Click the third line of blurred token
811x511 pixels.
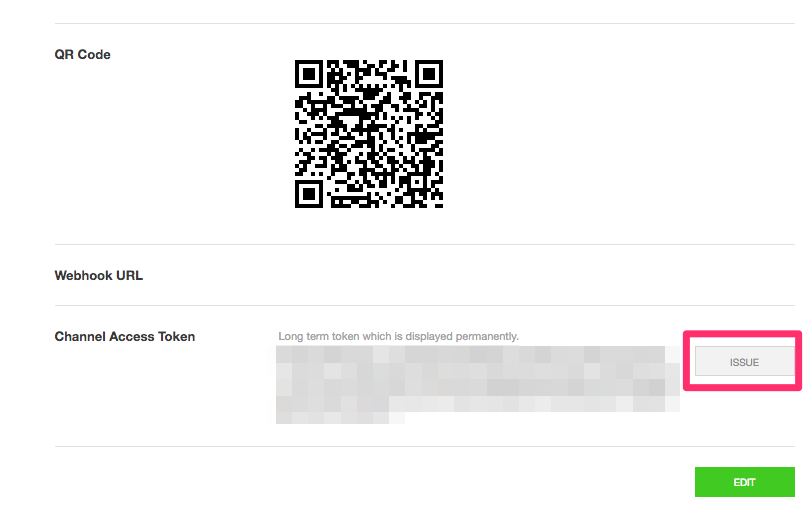tap(477, 387)
